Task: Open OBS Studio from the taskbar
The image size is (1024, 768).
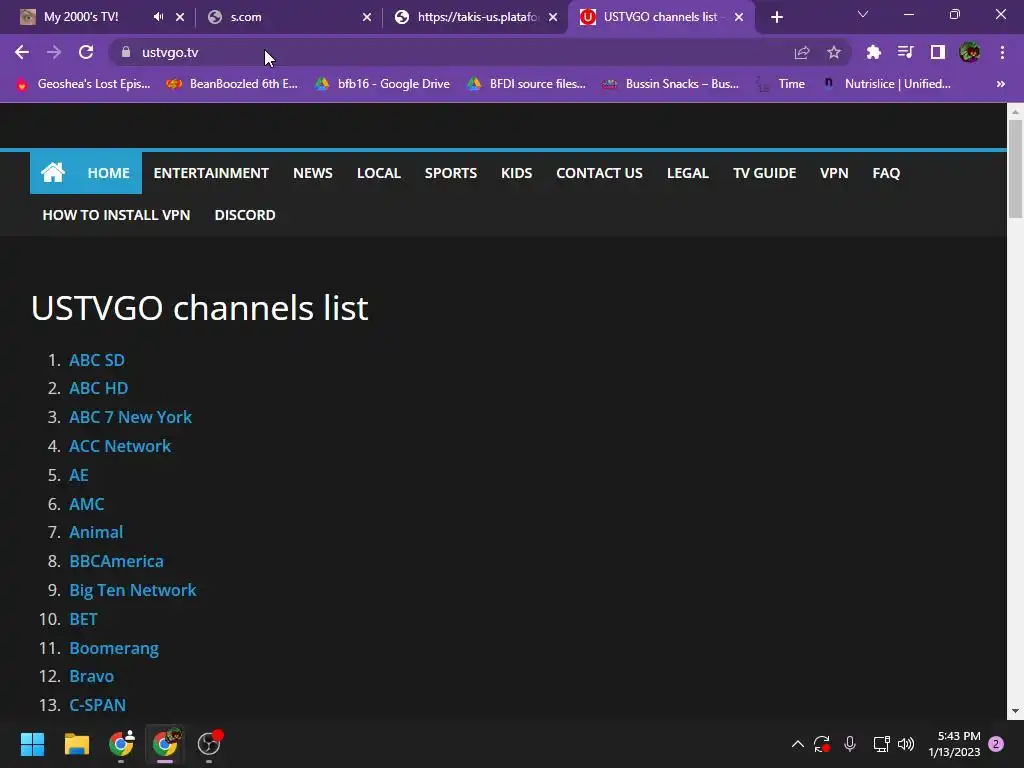Action: (x=209, y=744)
